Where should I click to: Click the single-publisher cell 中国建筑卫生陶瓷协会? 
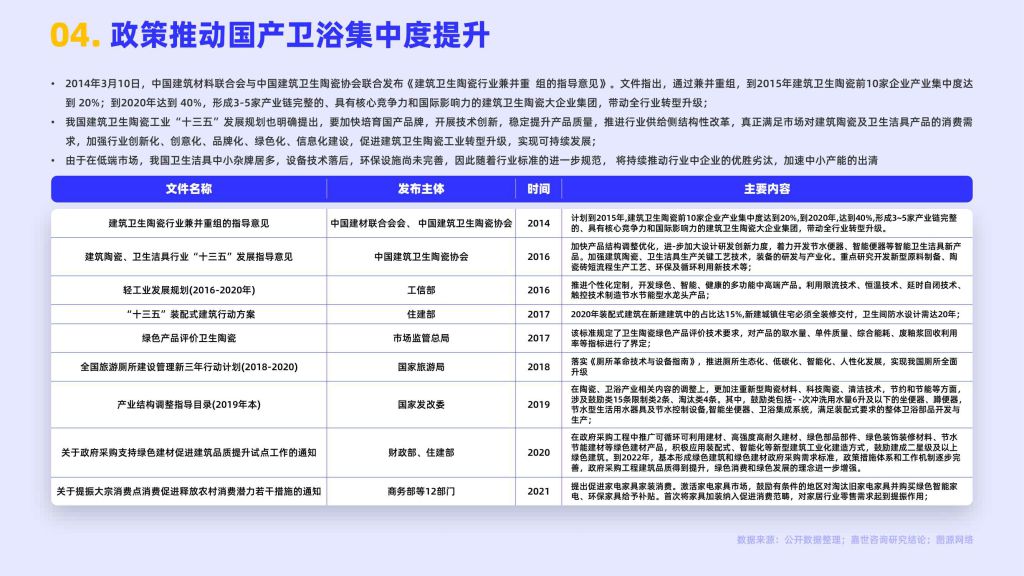pos(421,257)
